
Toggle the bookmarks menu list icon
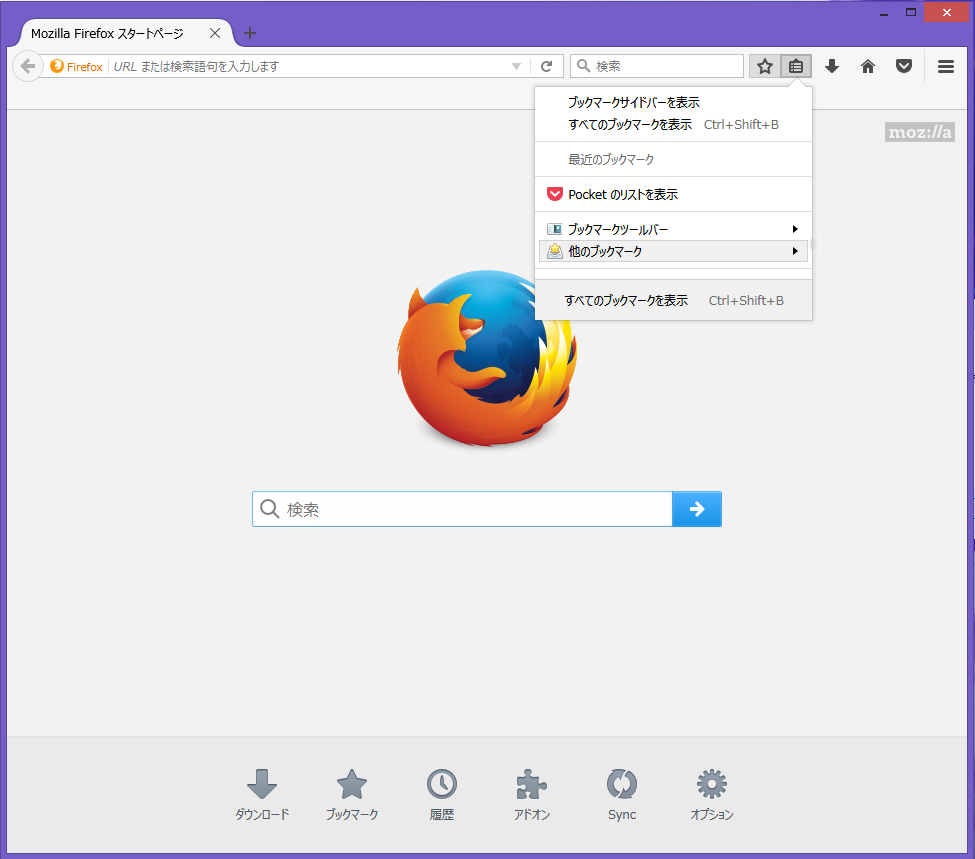pos(796,66)
